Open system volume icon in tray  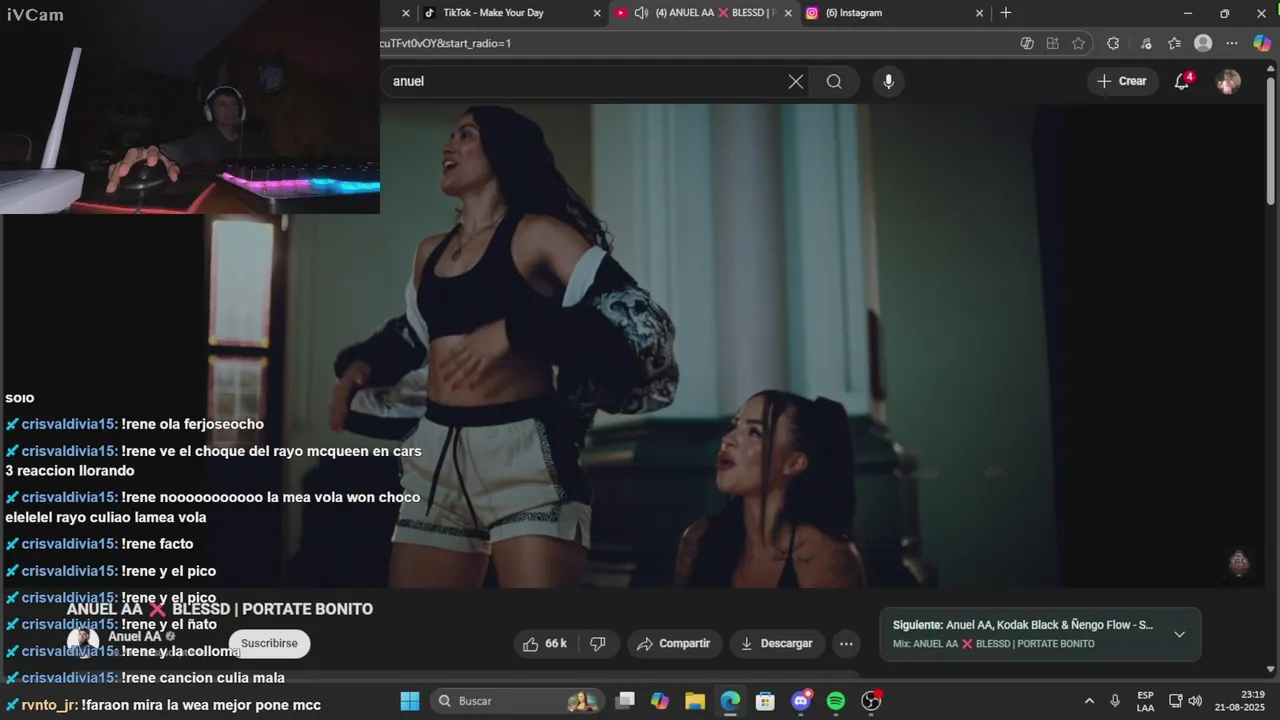point(1195,701)
